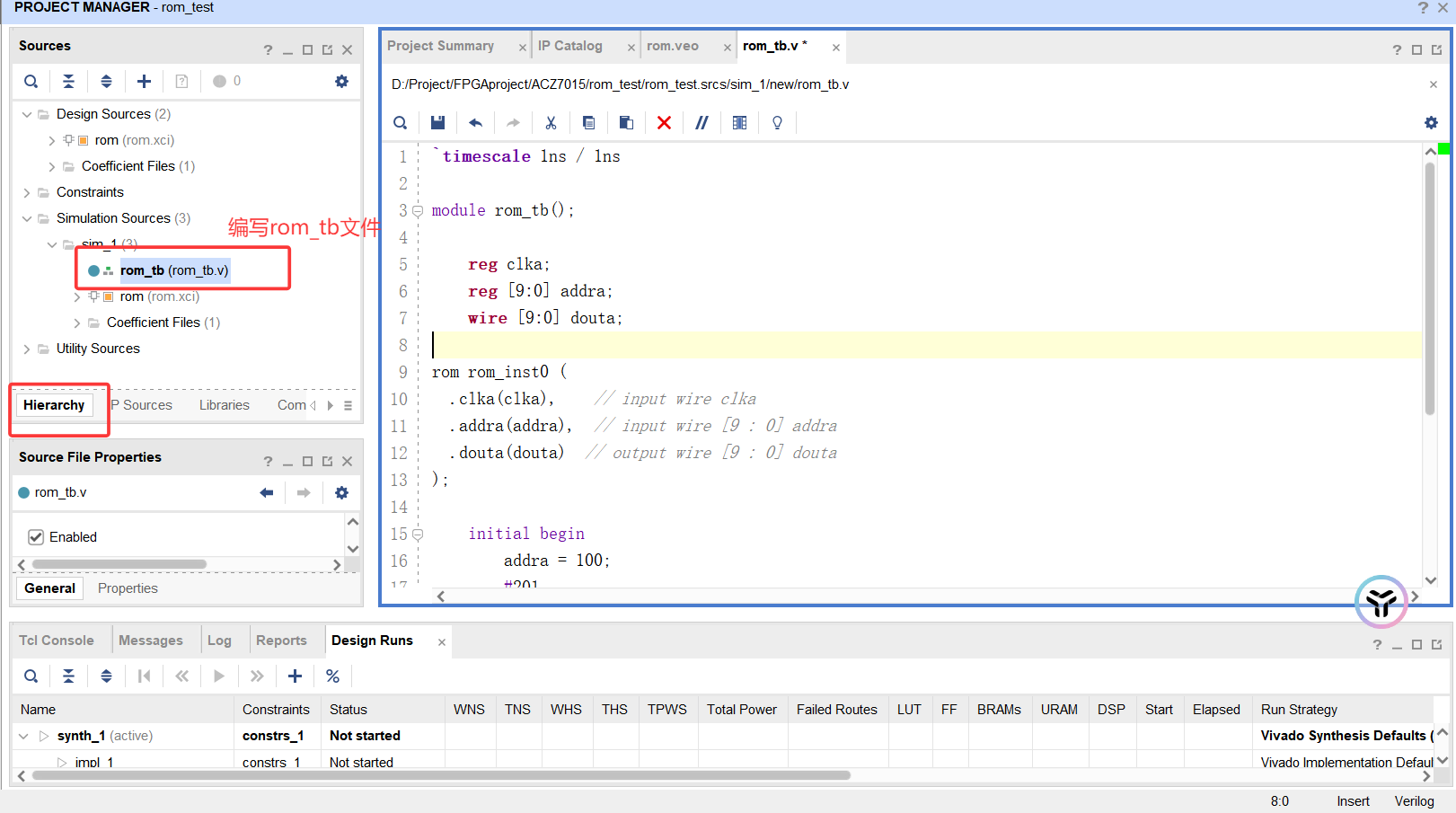This screenshot has width=1456, height=813.
Task: Switch to Project Summary tab
Action: tap(440, 46)
